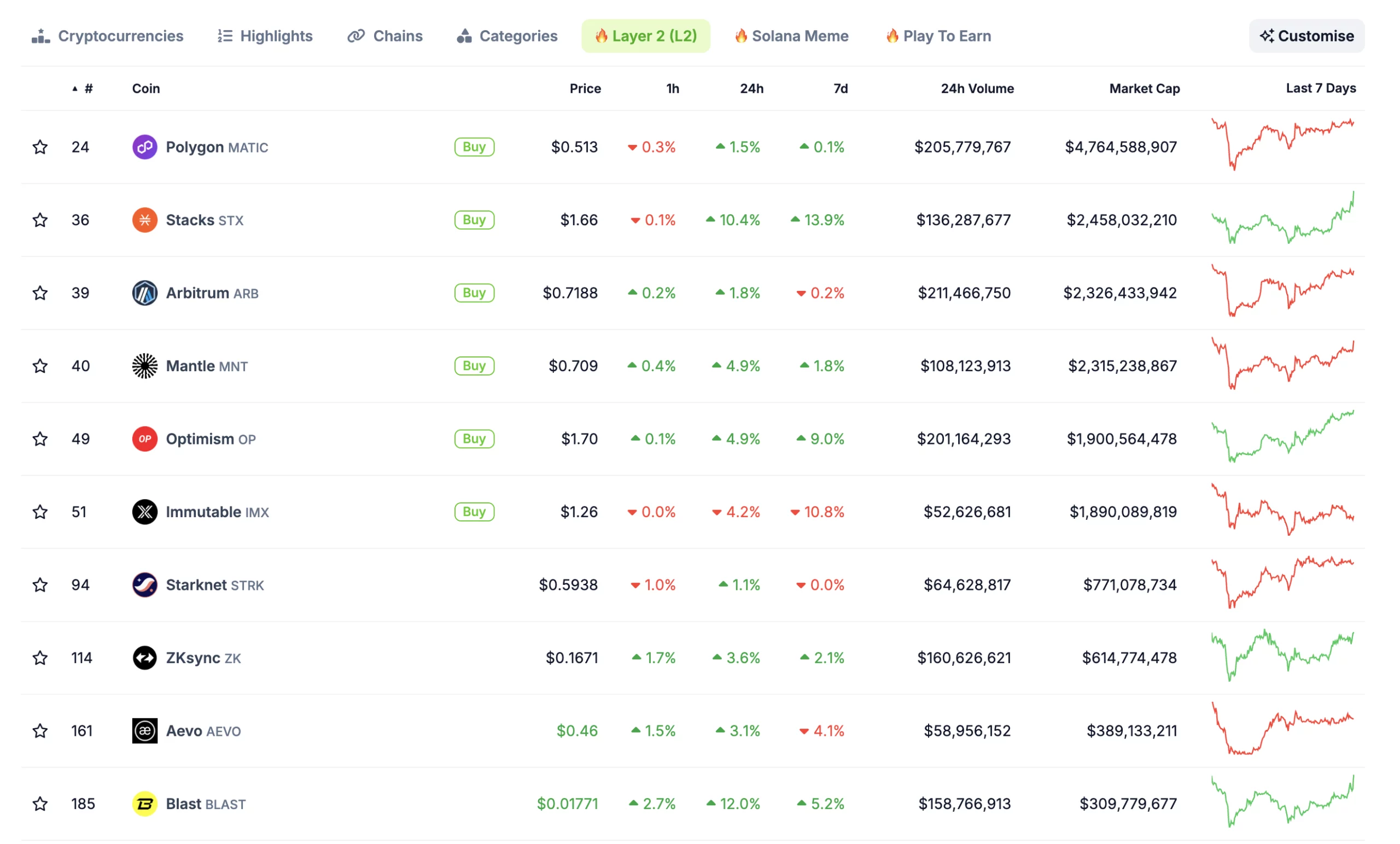Click Aevo price $0.46
Image resolution: width=1400 pixels, height=844 pixels.
point(577,731)
